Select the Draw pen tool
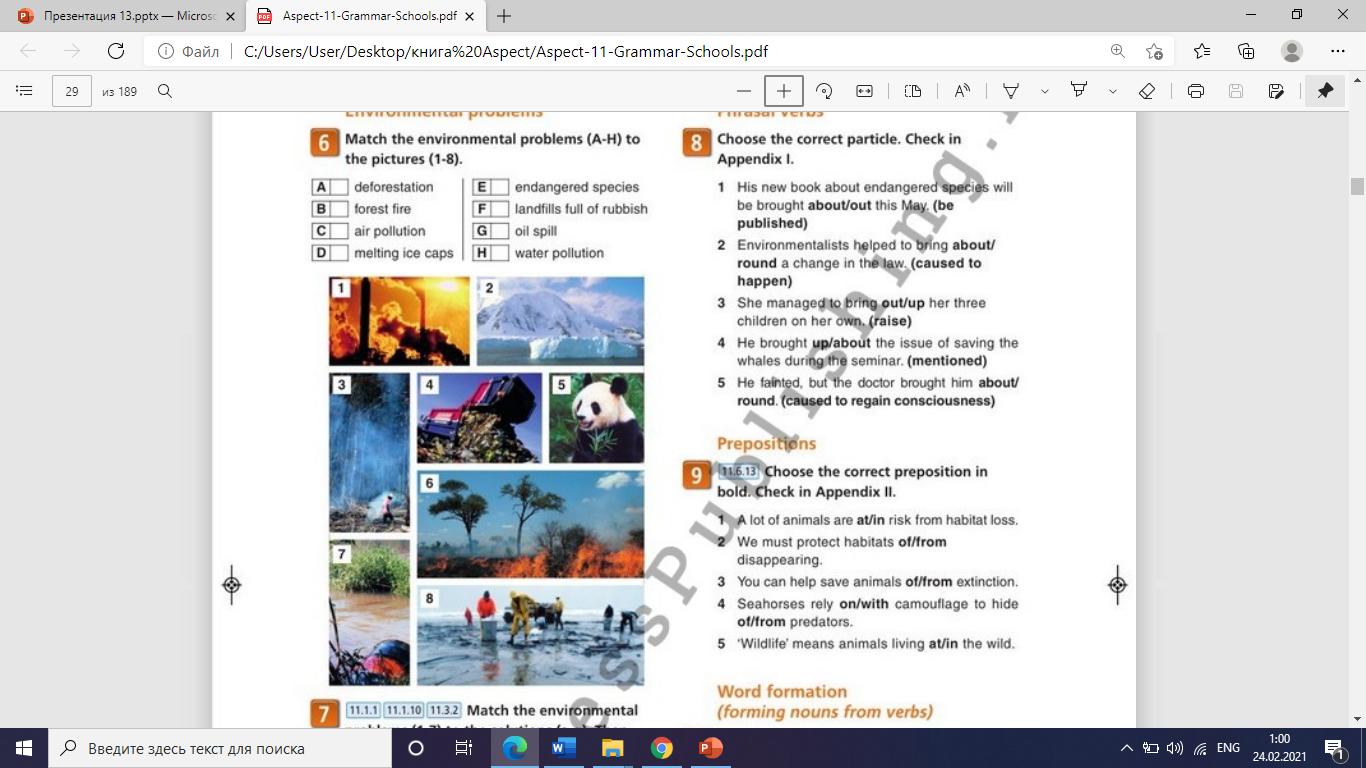Screen dimensions: 1366x768 pos(1011,91)
